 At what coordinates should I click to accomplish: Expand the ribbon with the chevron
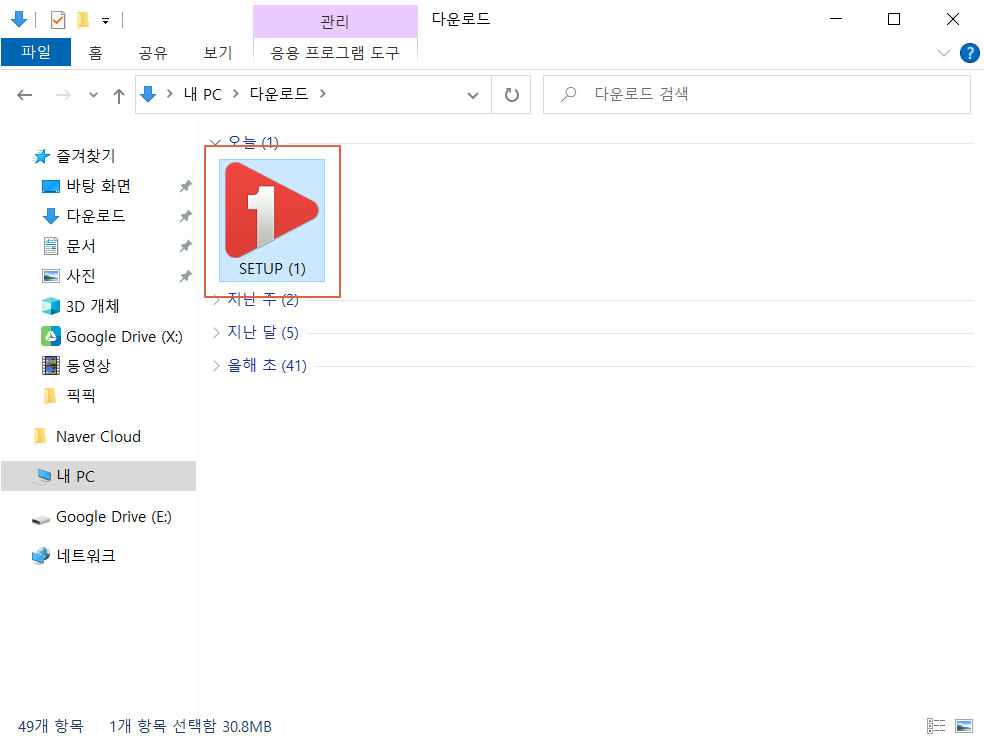[943, 53]
